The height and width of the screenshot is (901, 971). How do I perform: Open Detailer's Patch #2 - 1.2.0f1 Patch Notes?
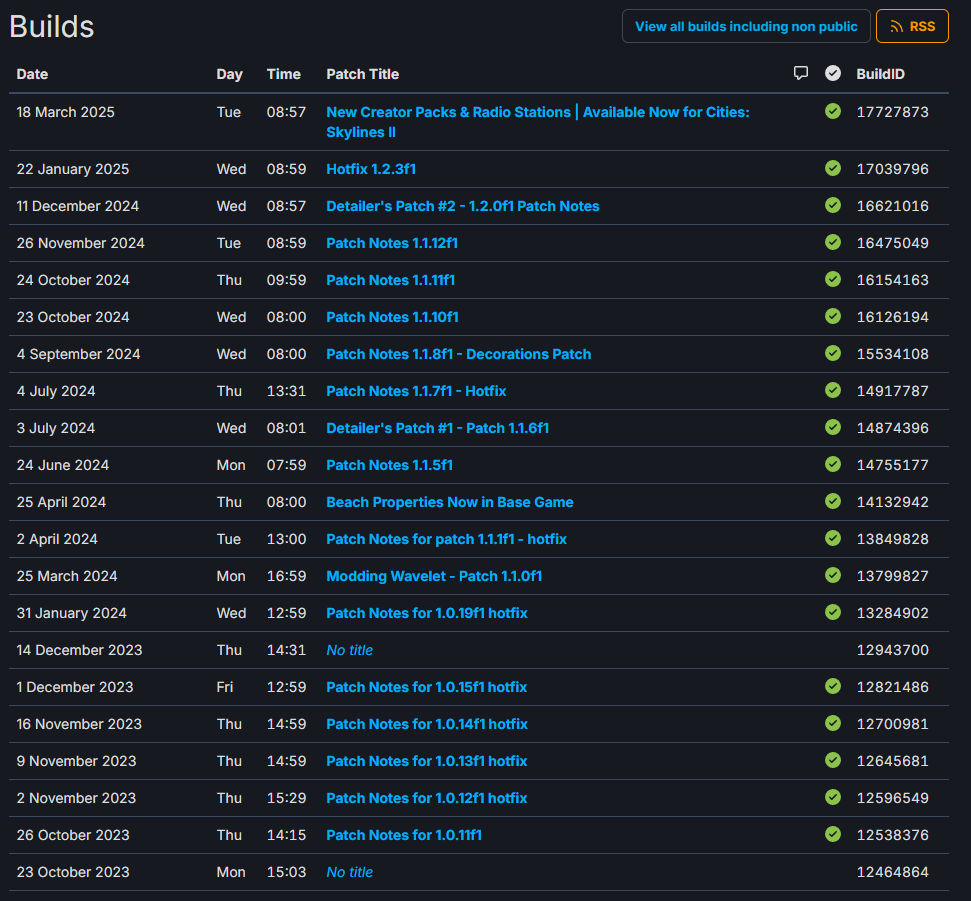pos(463,206)
